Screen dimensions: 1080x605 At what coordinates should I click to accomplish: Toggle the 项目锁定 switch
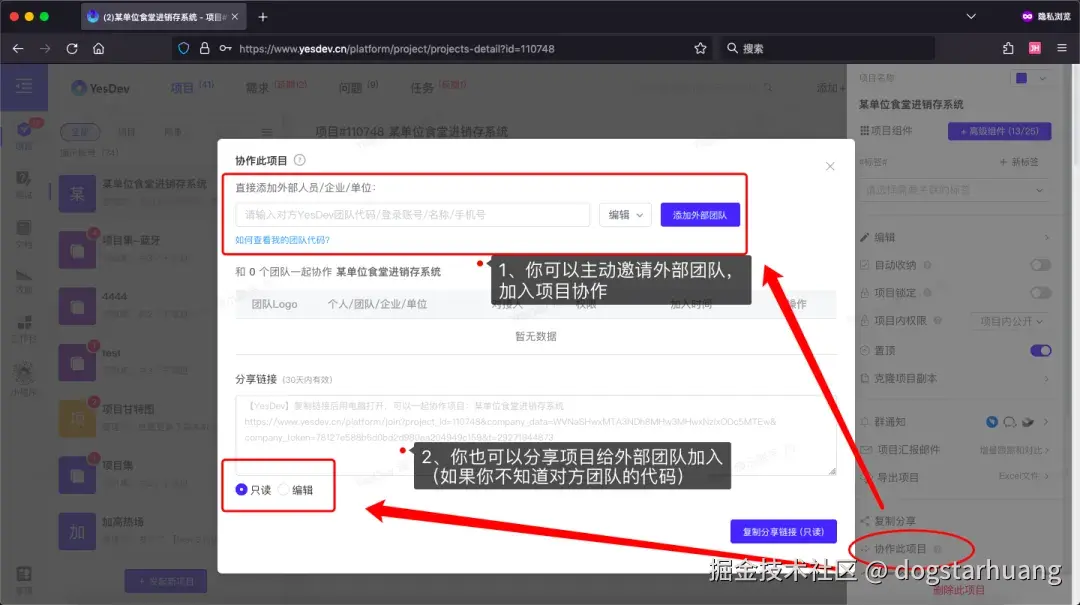click(1039, 292)
